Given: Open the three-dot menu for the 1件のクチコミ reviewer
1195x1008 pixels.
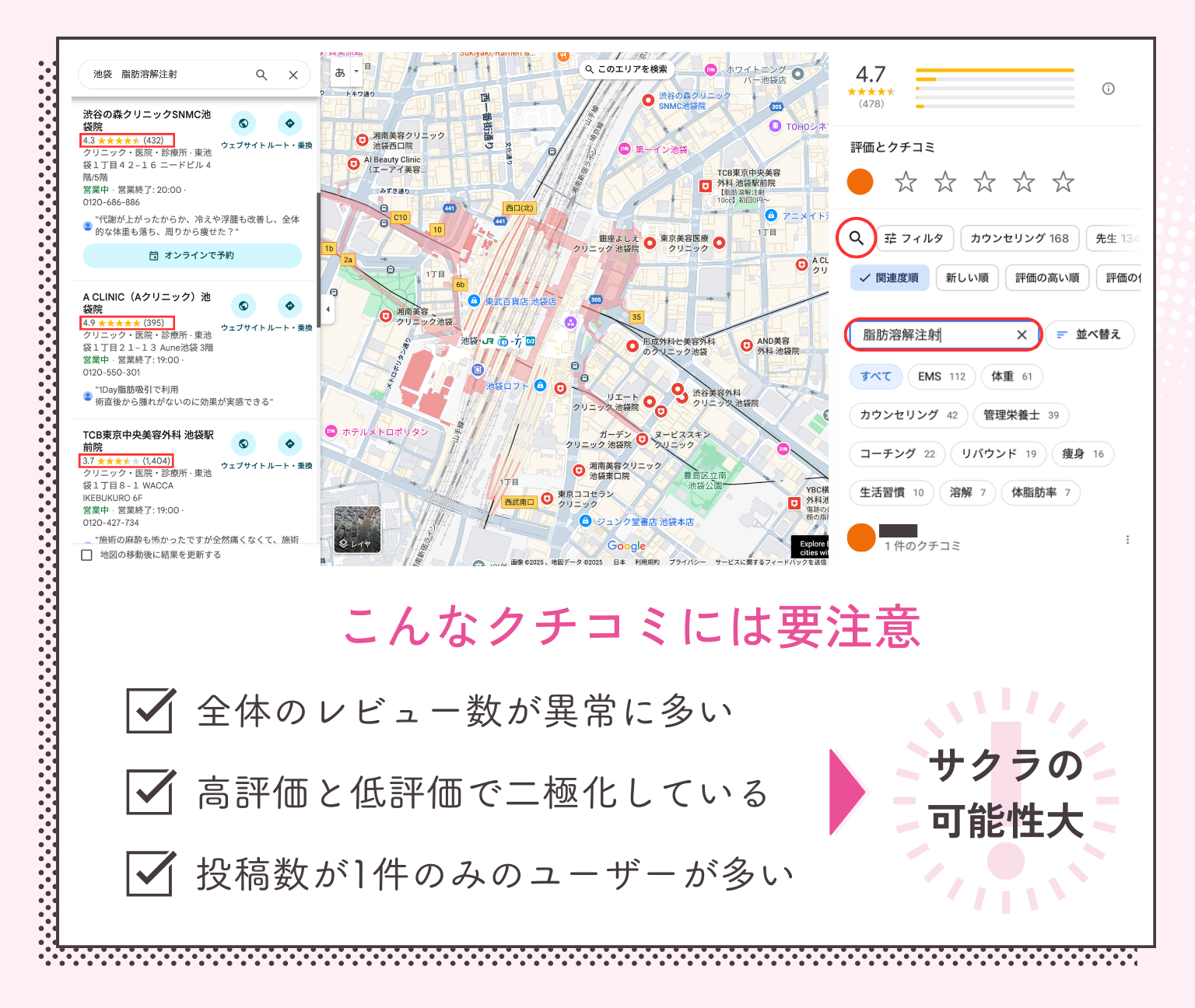Looking at the screenshot, I should (x=1127, y=539).
